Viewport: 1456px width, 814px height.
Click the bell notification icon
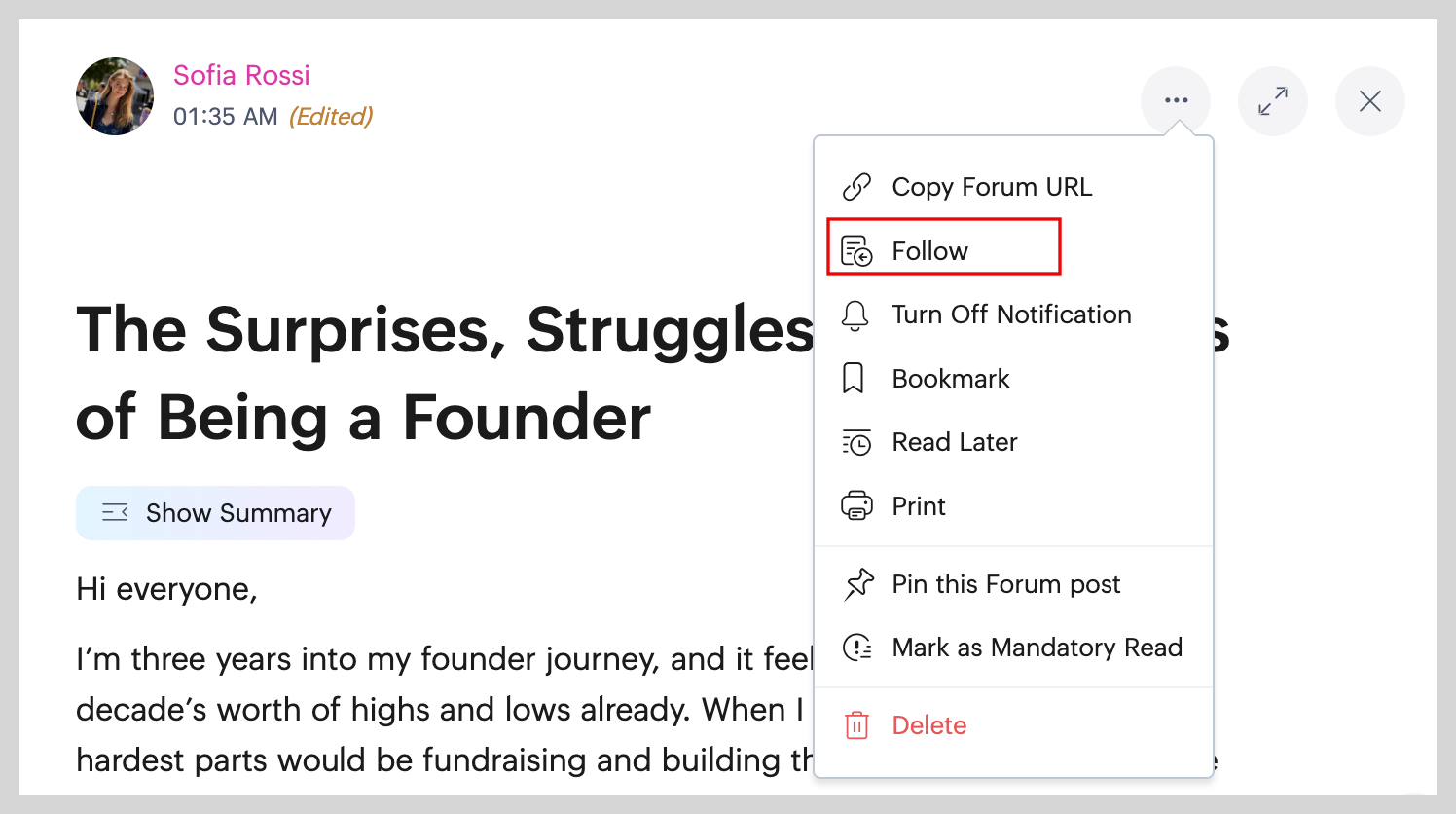pyautogui.click(x=855, y=315)
